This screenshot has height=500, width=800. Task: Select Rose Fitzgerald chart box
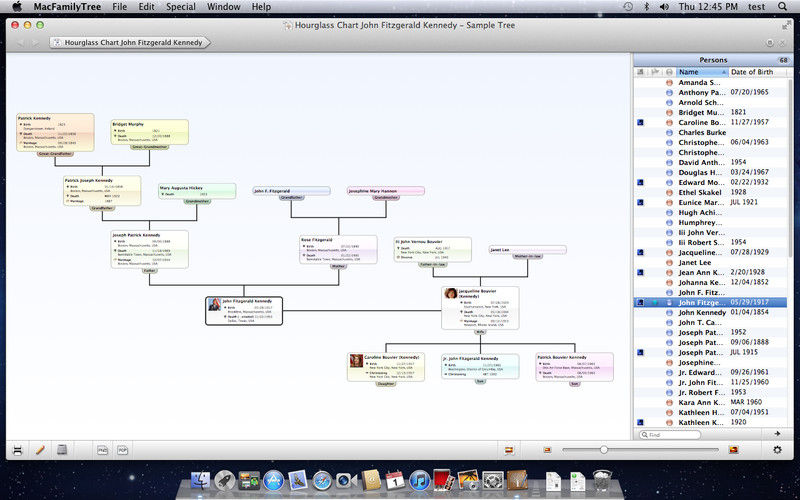pyautogui.click(x=338, y=249)
